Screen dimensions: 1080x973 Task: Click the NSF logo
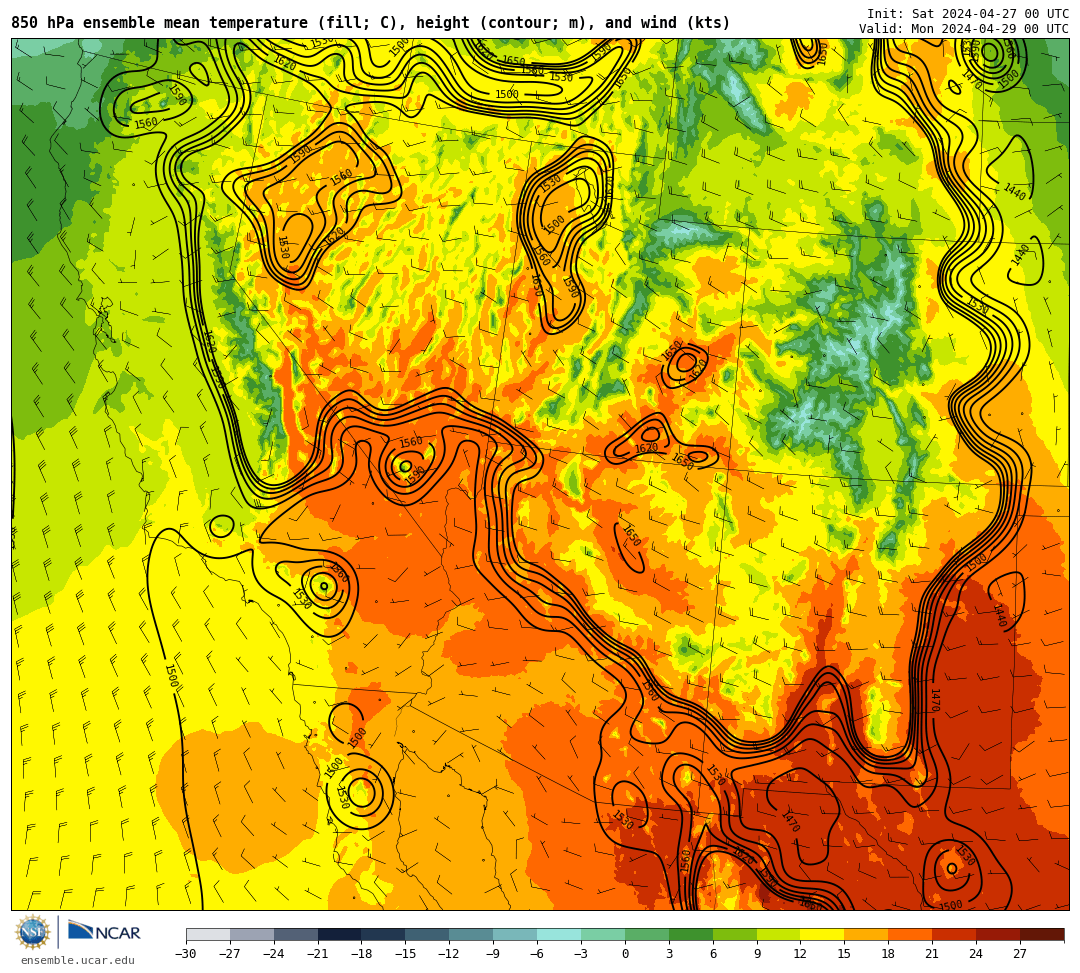click(x=32, y=932)
